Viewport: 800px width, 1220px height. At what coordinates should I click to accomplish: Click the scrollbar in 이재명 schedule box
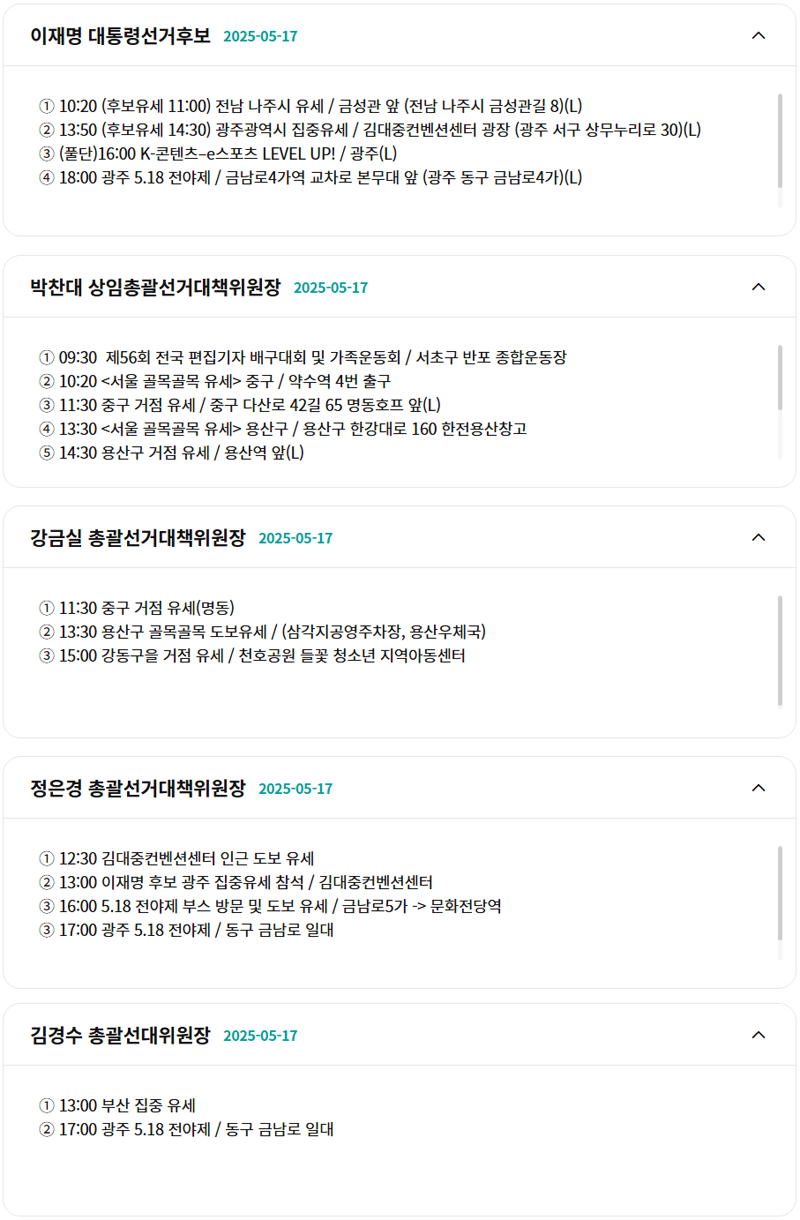tap(780, 141)
